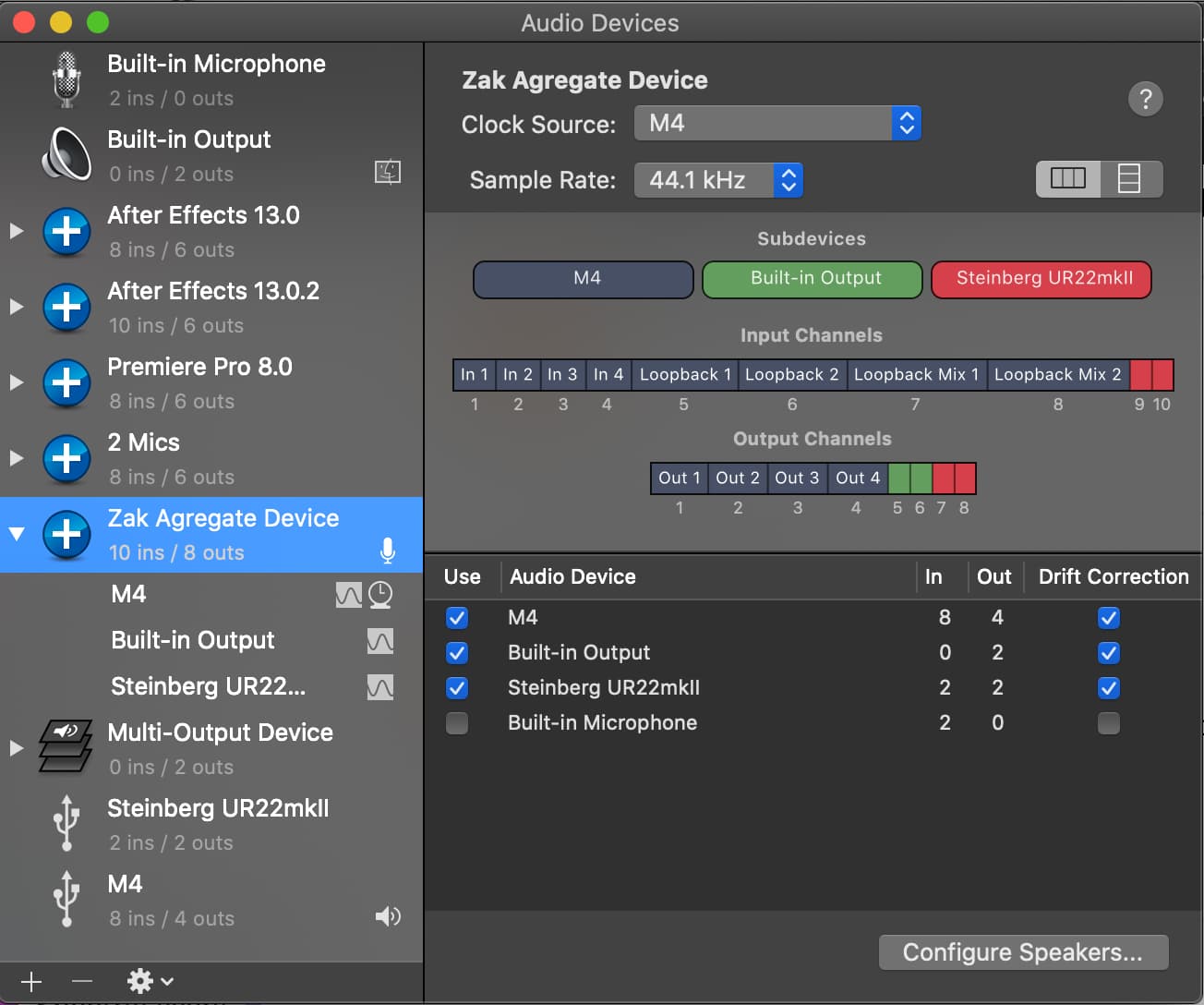1204x1005 pixels.
Task: Select the Steinberg UR22... subdevice row in the sidebar
Action: click(x=211, y=687)
